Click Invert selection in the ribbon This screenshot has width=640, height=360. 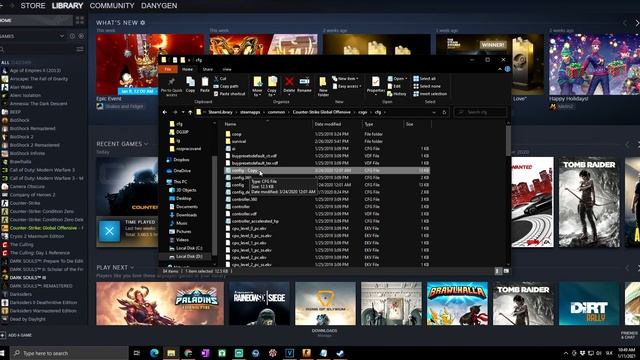click(x=430, y=94)
